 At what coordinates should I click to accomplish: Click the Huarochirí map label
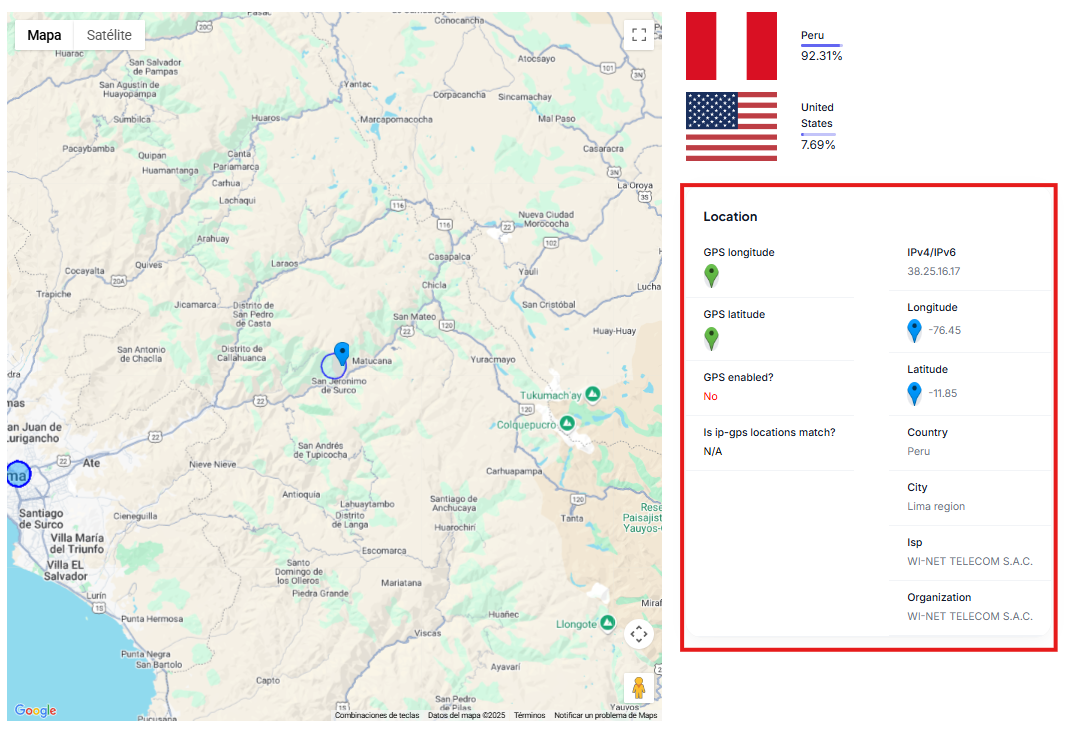pyautogui.click(x=455, y=527)
